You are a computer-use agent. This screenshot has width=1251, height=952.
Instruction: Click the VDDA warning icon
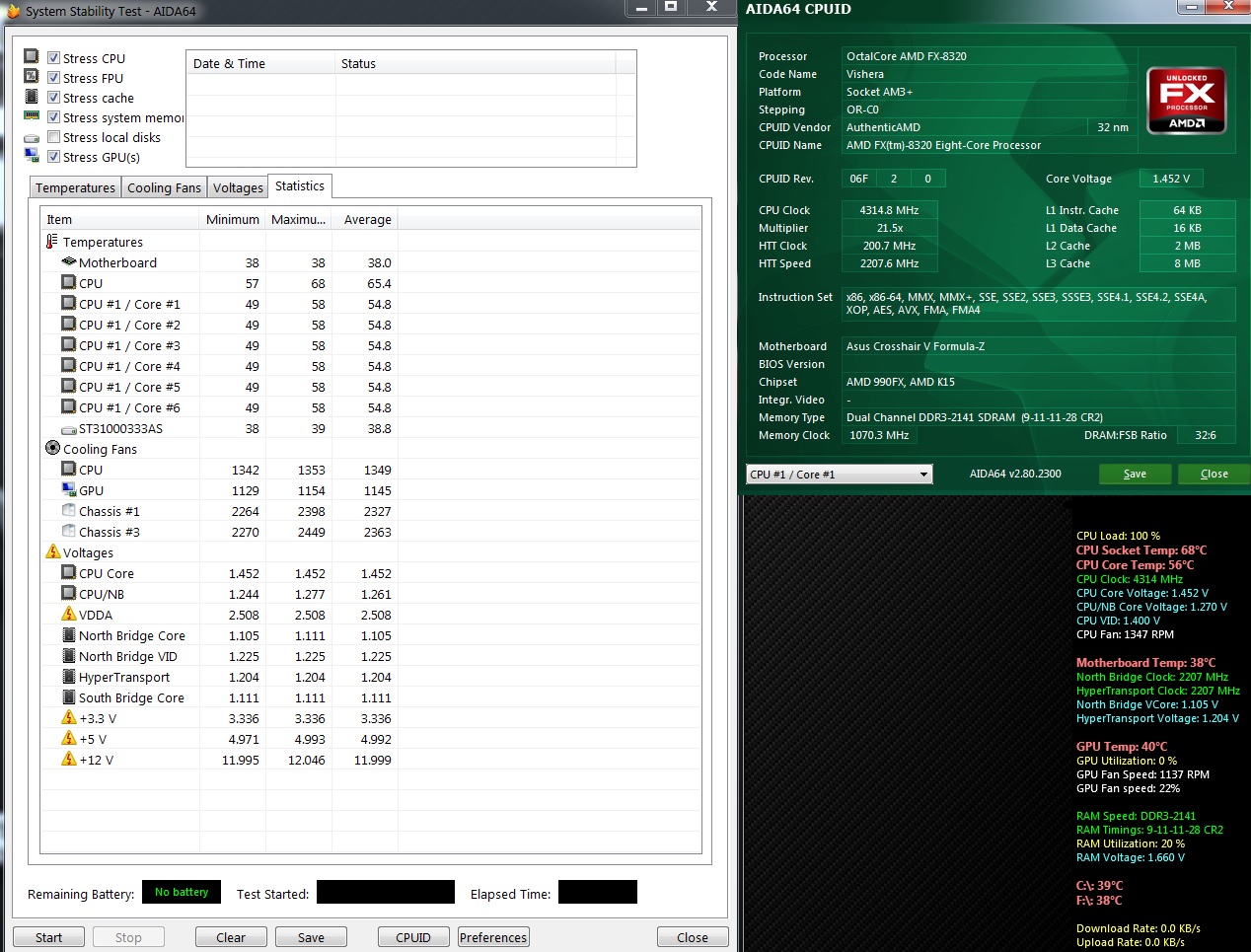click(x=69, y=615)
